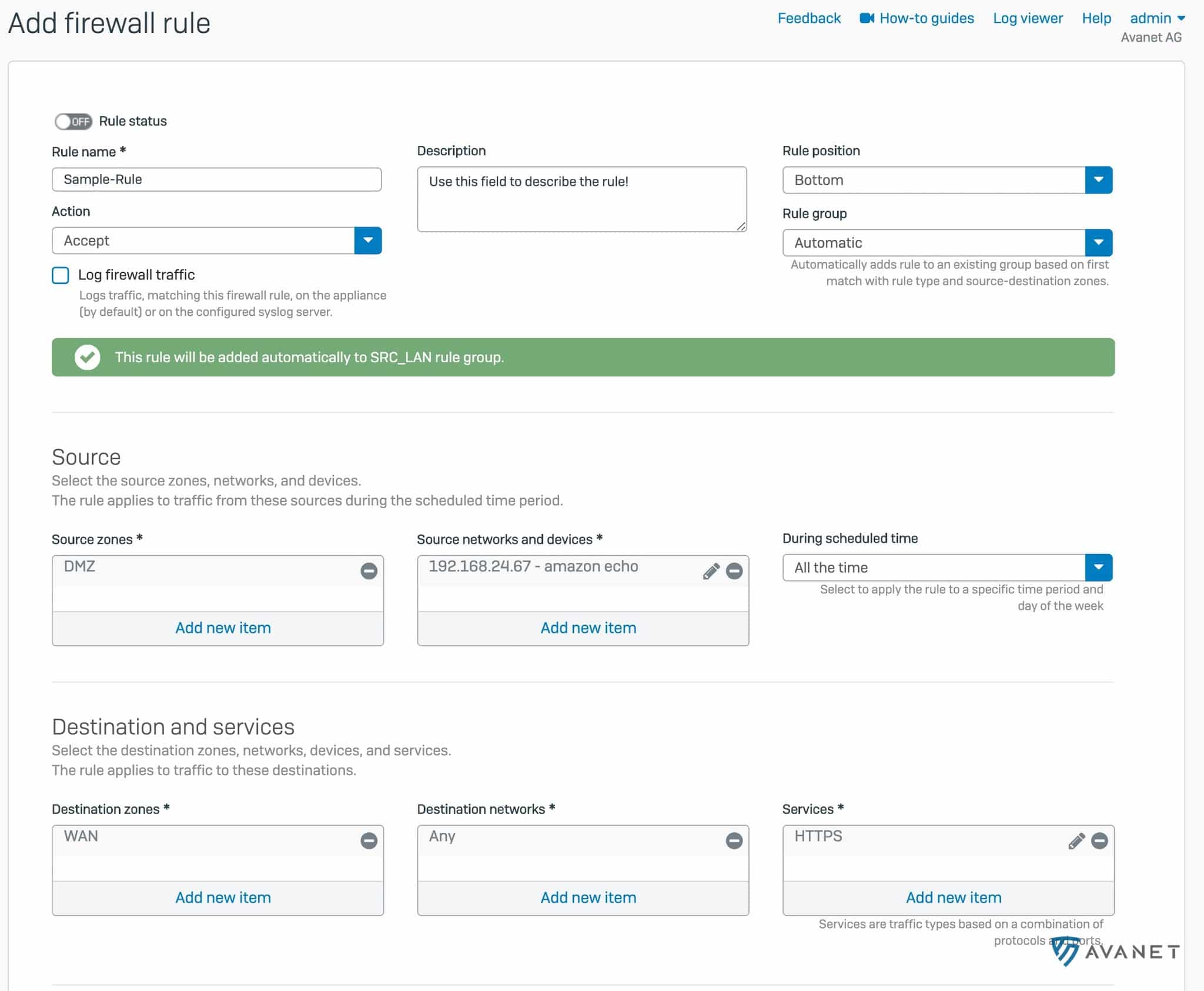This screenshot has height=991, width=1204.
Task: Add new item to Services
Action: click(953, 897)
